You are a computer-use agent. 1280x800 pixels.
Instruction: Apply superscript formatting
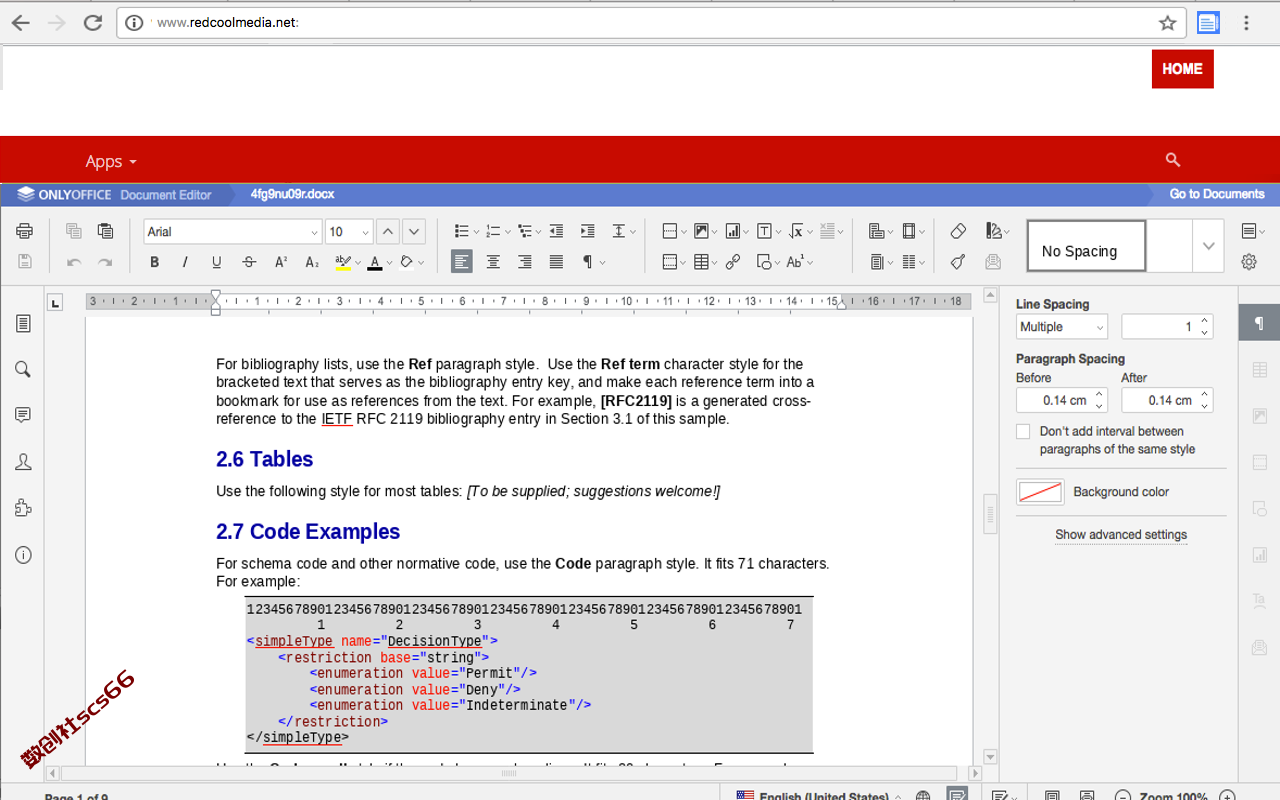pos(281,262)
